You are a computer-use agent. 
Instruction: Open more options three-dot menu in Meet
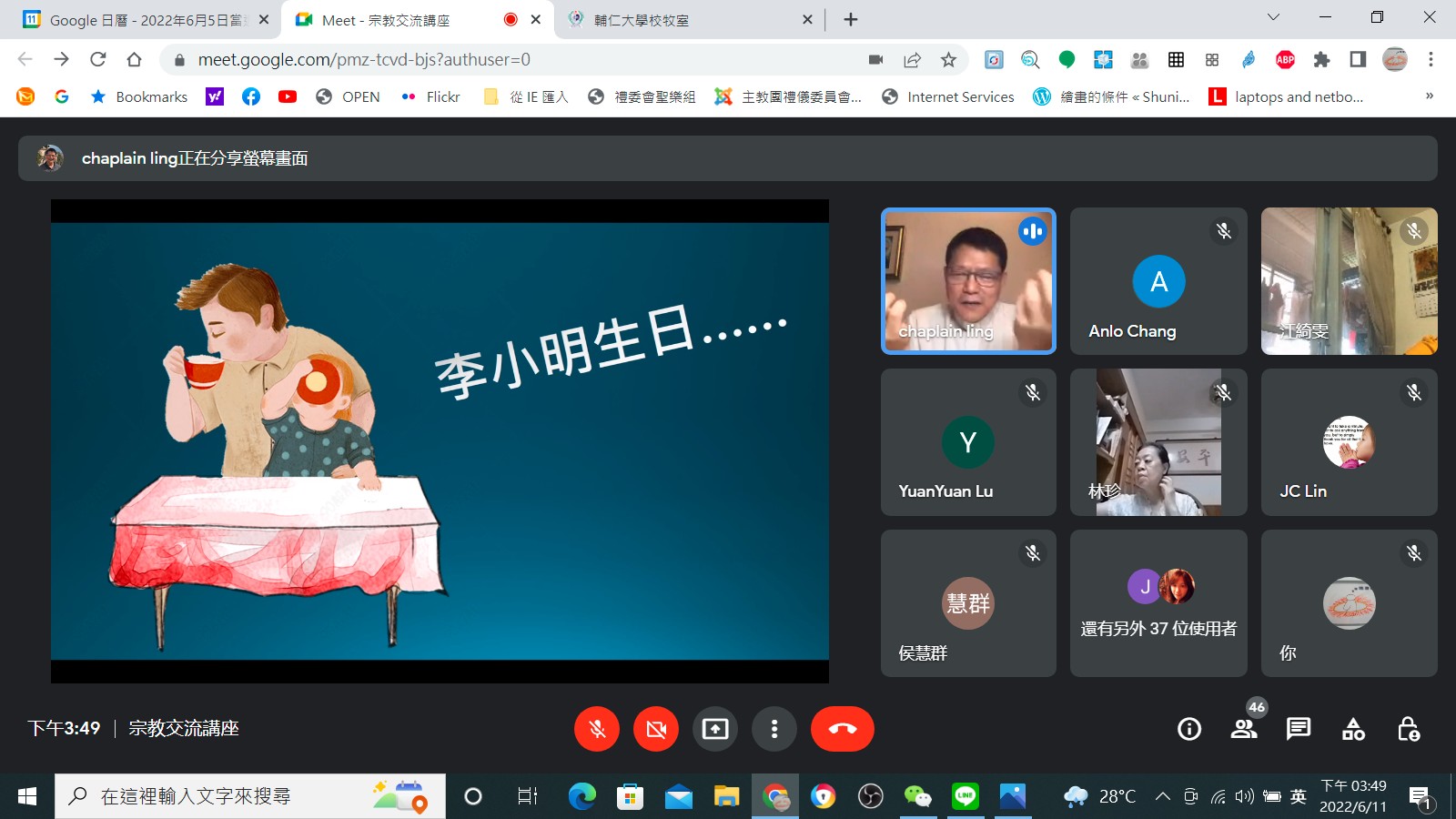tap(774, 729)
